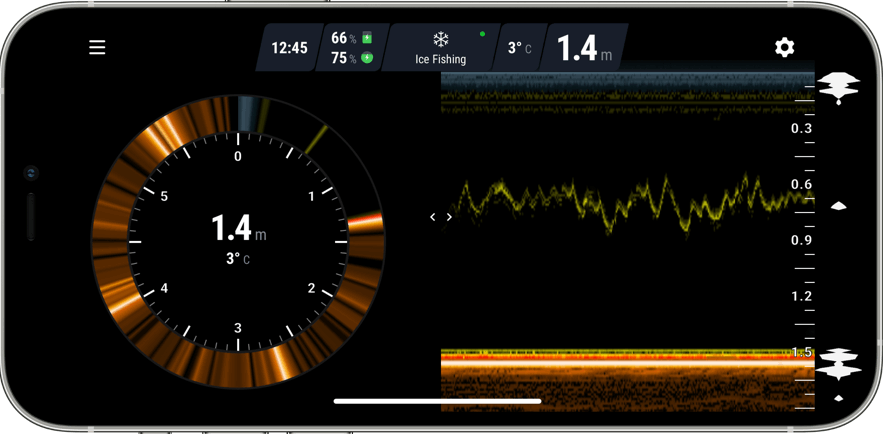883x434 pixels.
Task: Tap the 0.9 depth scale label
Action: pyautogui.click(x=801, y=240)
